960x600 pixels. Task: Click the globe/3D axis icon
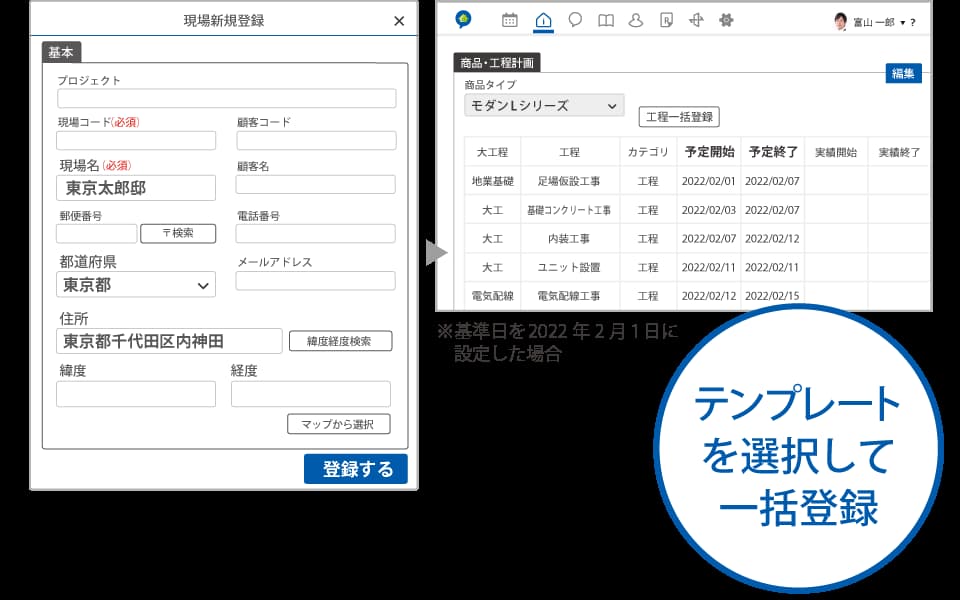(696, 20)
